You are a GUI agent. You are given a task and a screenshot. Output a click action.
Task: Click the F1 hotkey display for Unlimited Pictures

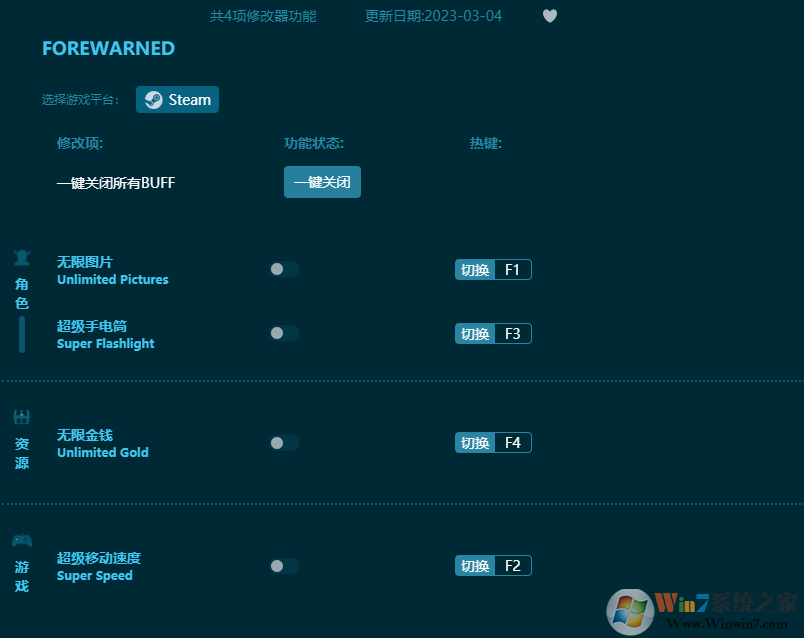[x=514, y=269]
